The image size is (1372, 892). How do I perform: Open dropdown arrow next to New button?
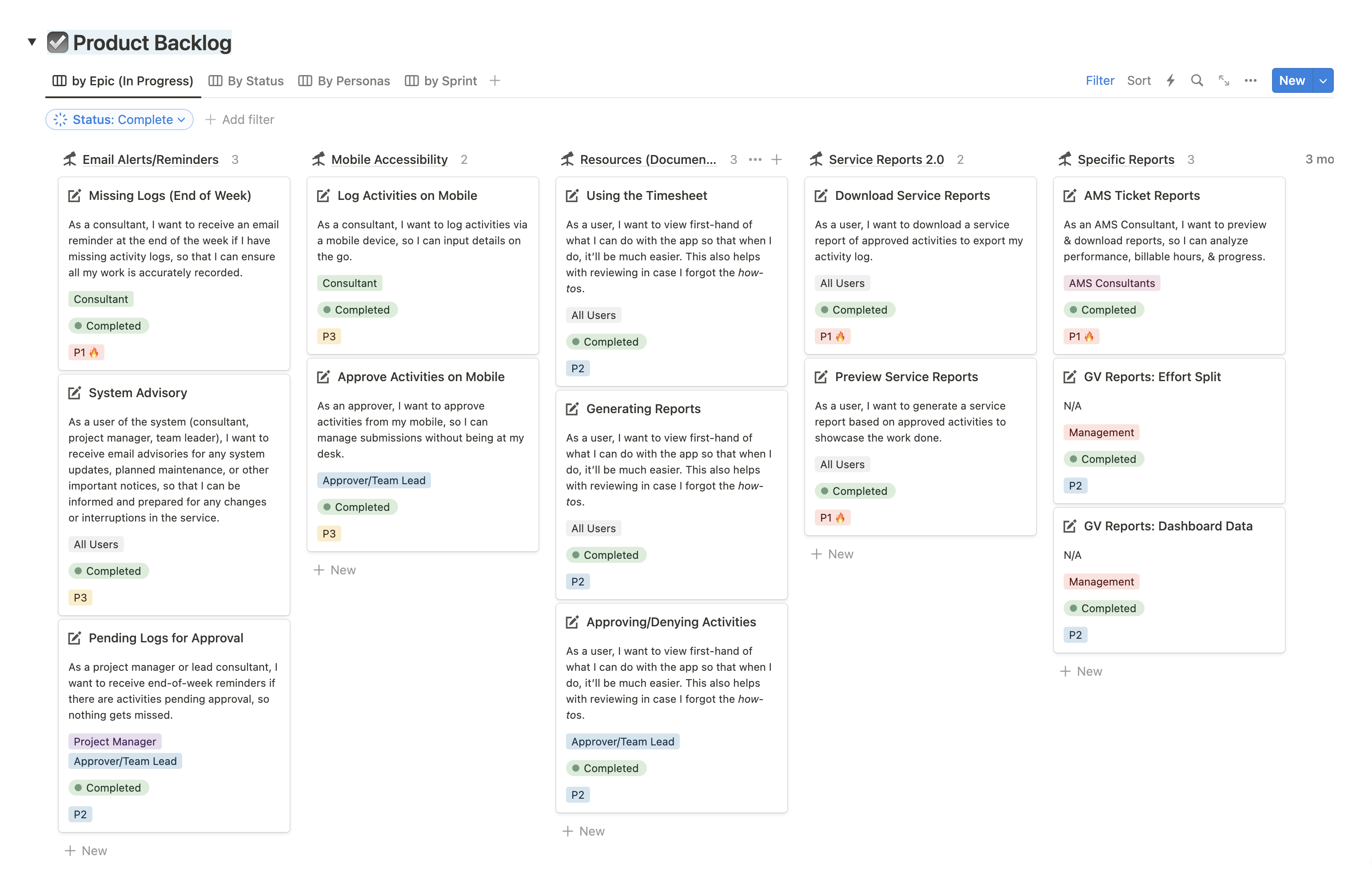(1323, 81)
